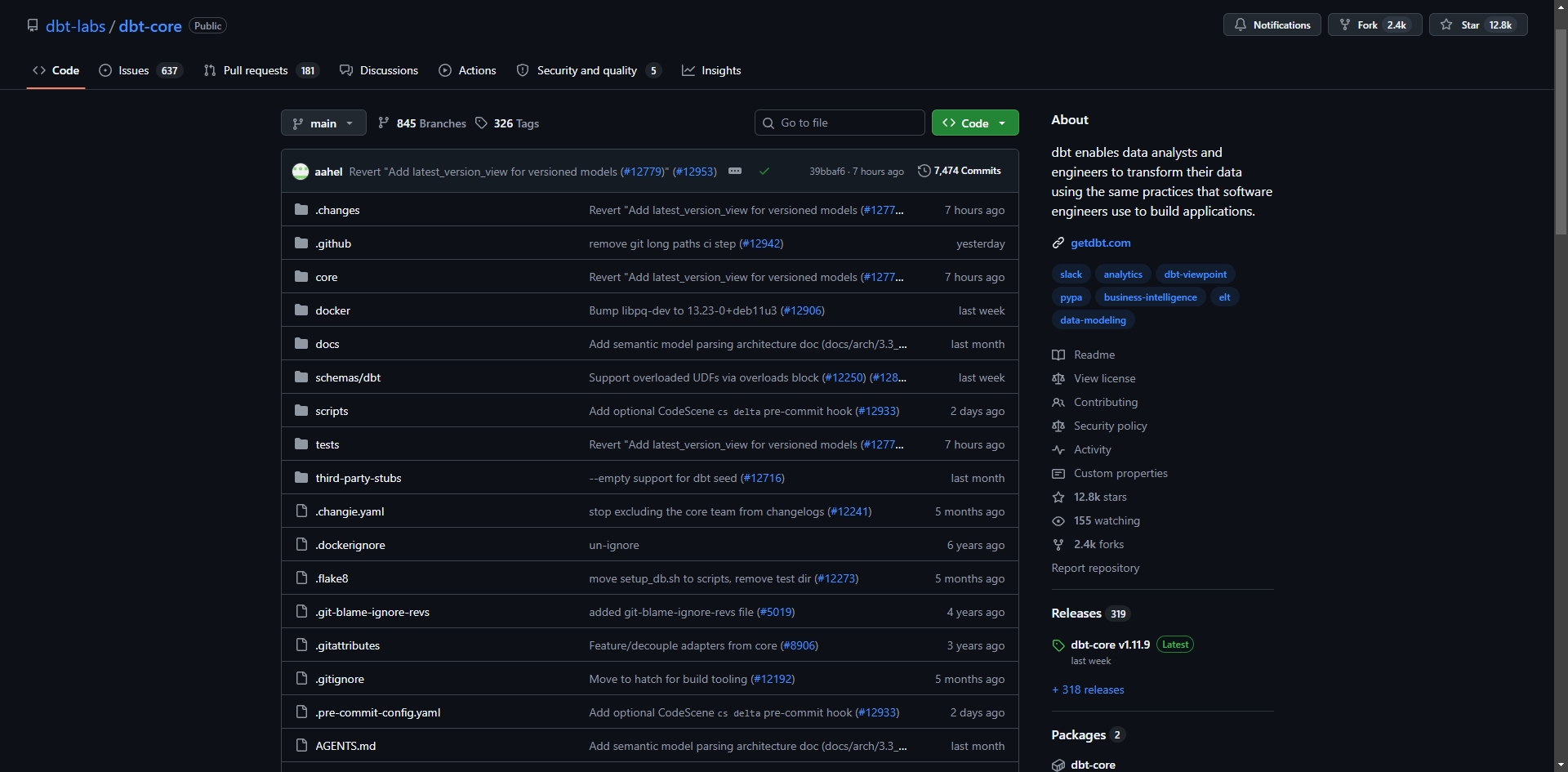Select the analytics topic tag
1568x772 pixels.
pos(1123,274)
